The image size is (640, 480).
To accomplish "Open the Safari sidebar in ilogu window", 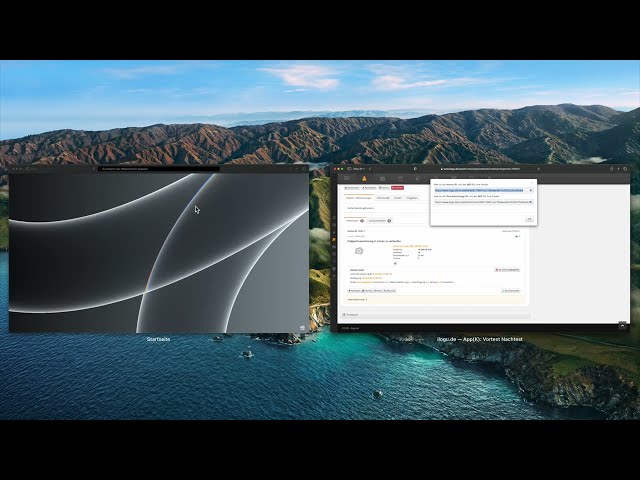I will 350,169.
